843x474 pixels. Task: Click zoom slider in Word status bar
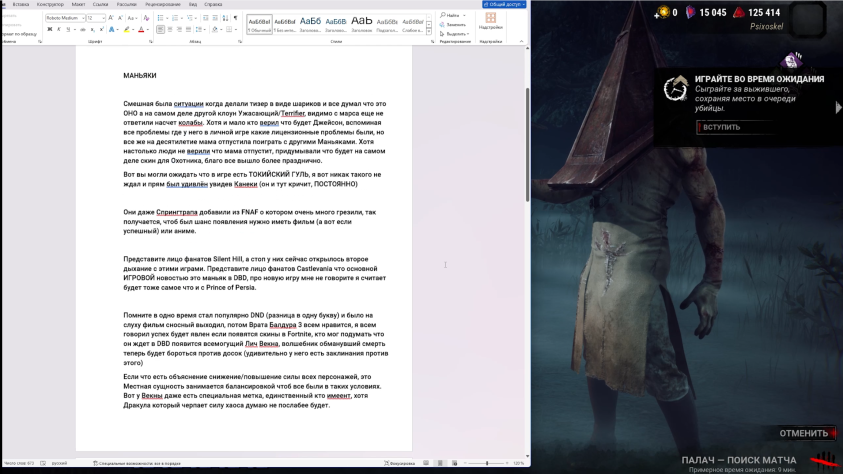pos(487,463)
